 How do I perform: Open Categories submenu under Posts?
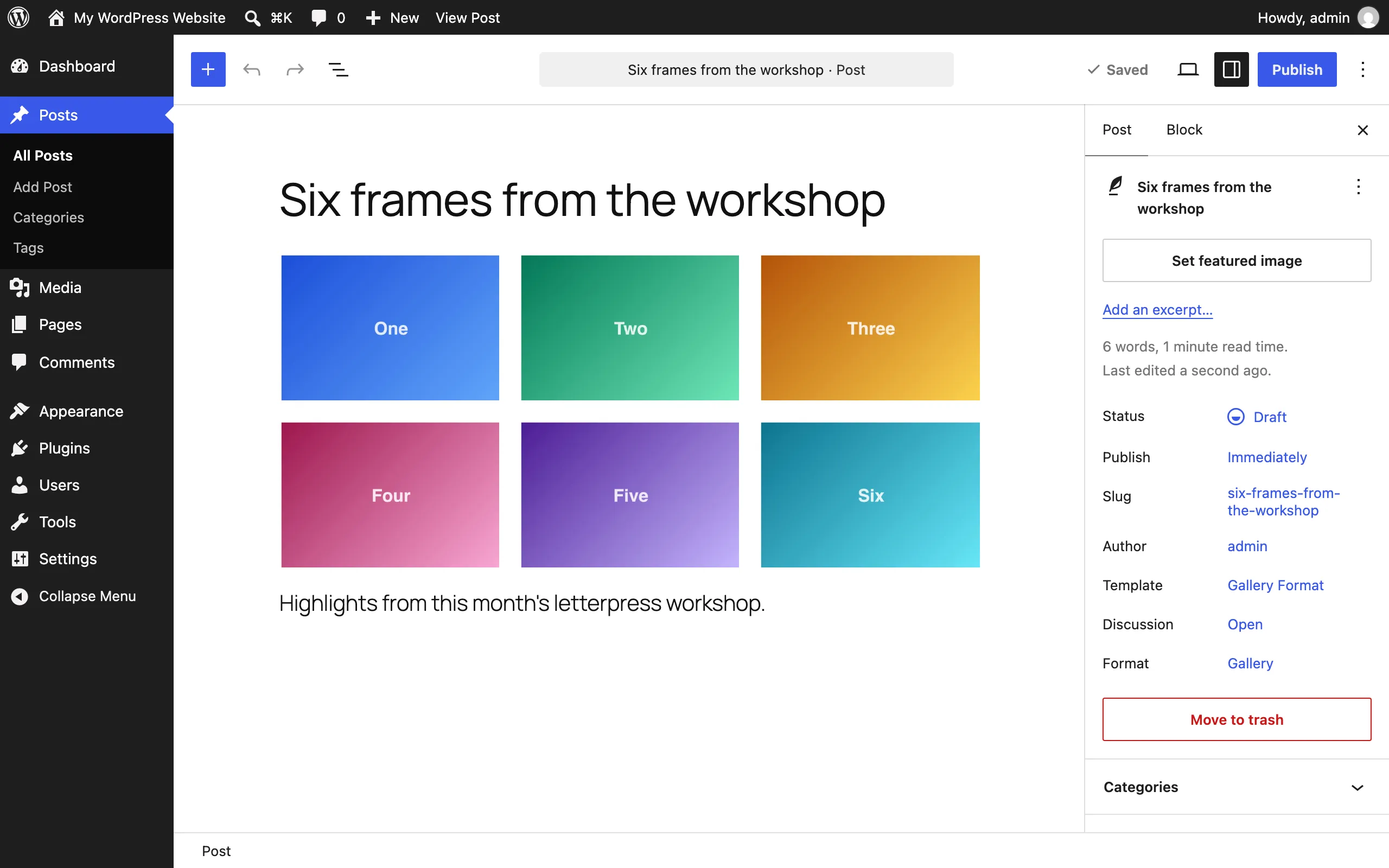pyautogui.click(x=49, y=217)
